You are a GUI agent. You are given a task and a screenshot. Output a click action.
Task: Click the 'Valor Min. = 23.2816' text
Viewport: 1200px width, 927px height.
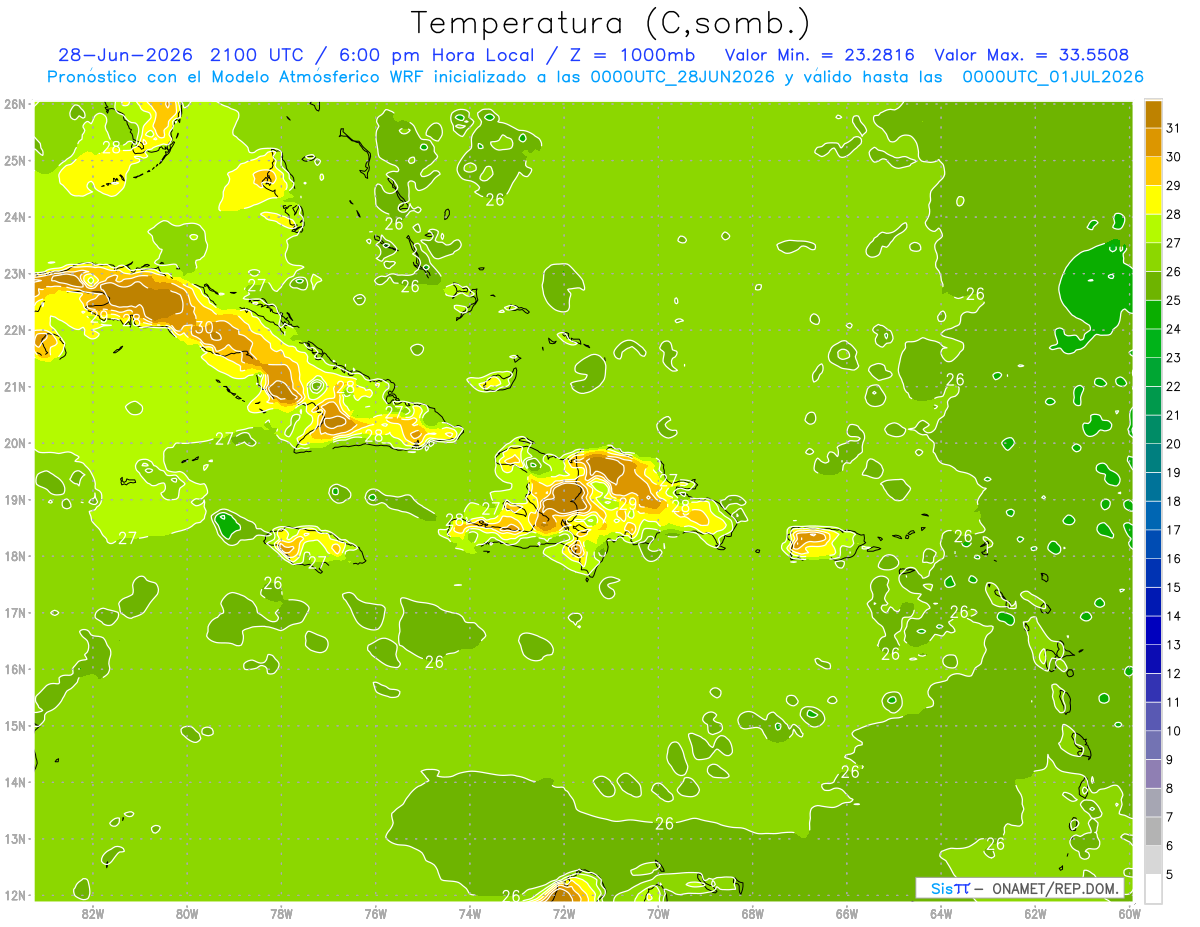pos(820,55)
